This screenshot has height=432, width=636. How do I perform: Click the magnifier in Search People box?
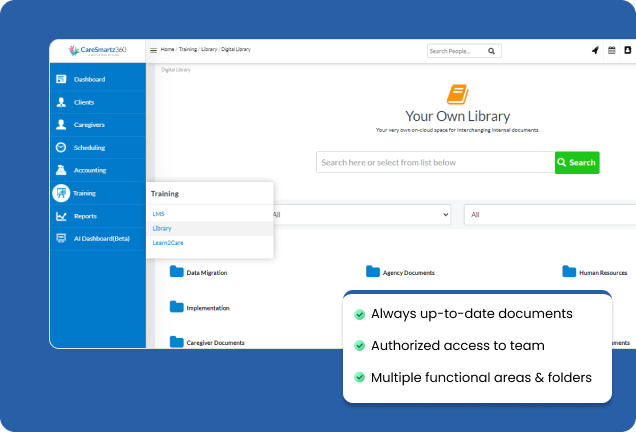click(x=493, y=51)
